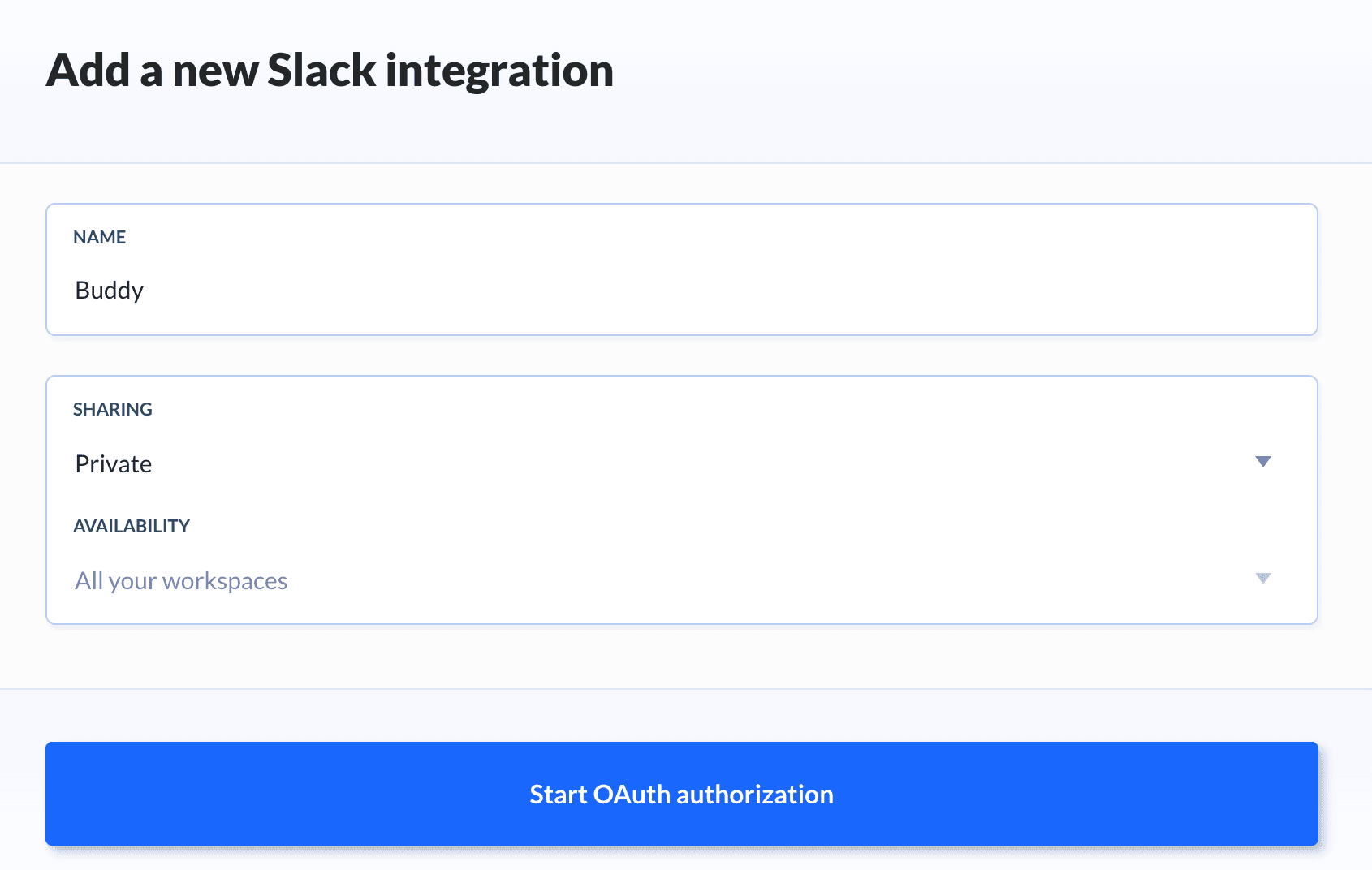Place cursor after the Buddy text

pos(145,291)
